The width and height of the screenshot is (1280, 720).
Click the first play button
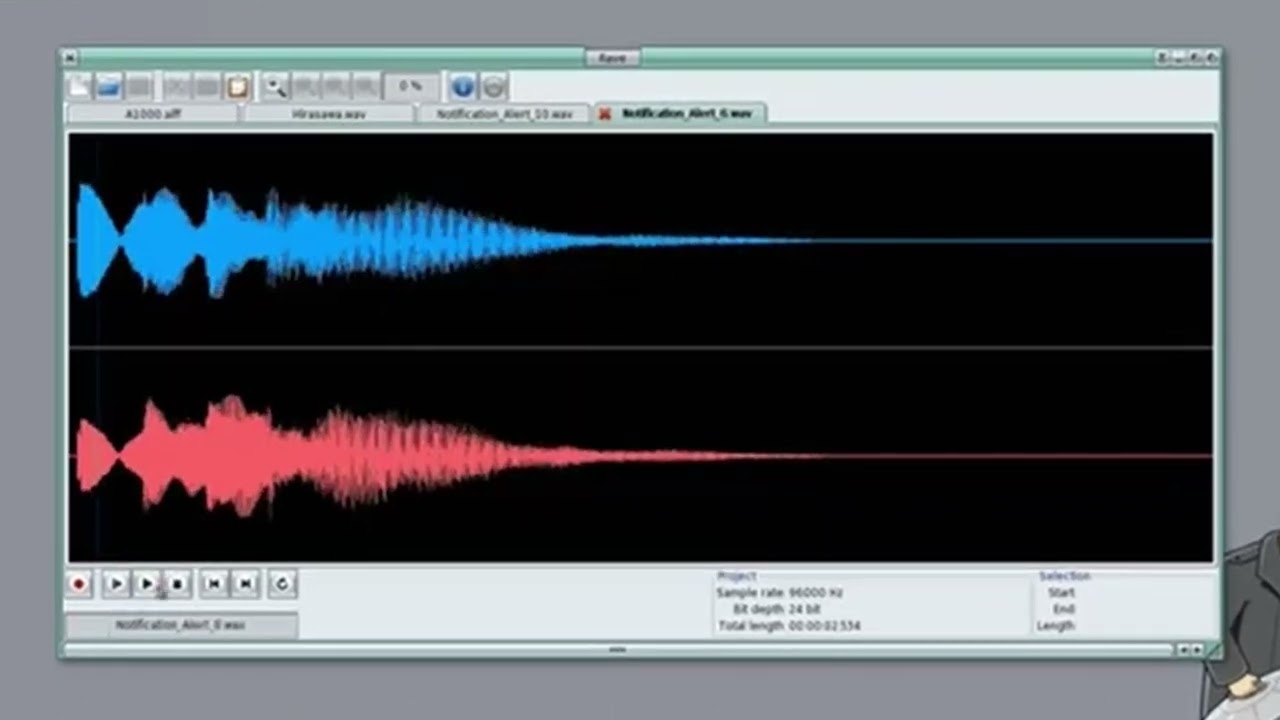click(115, 584)
